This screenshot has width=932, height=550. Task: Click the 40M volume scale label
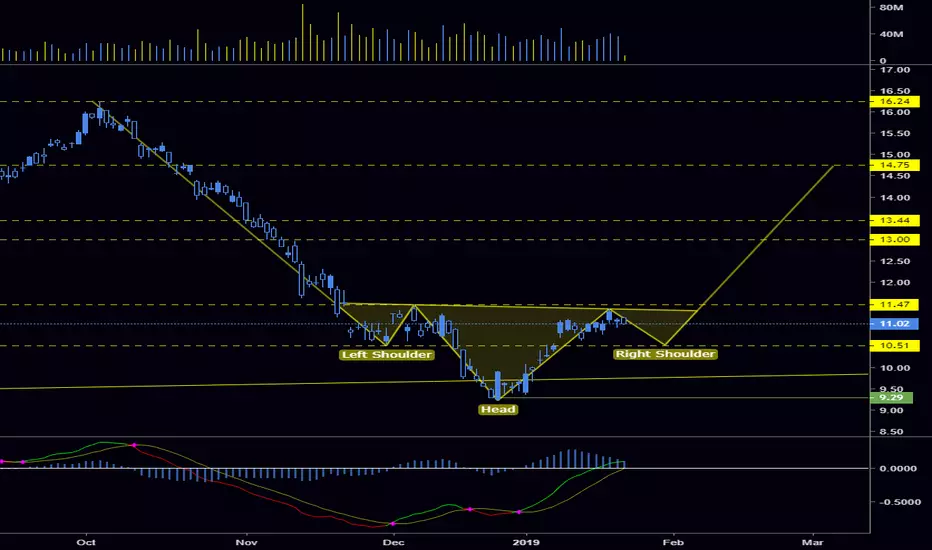(x=891, y=34)
